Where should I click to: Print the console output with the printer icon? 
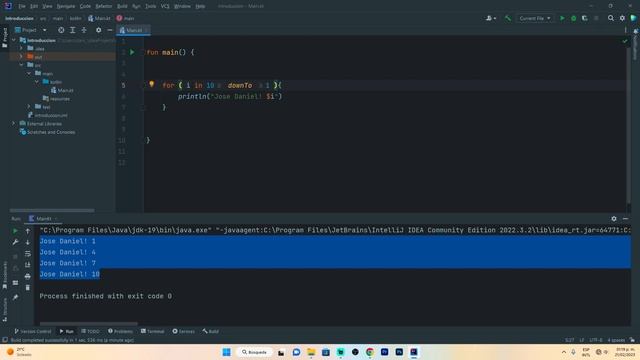27,276
